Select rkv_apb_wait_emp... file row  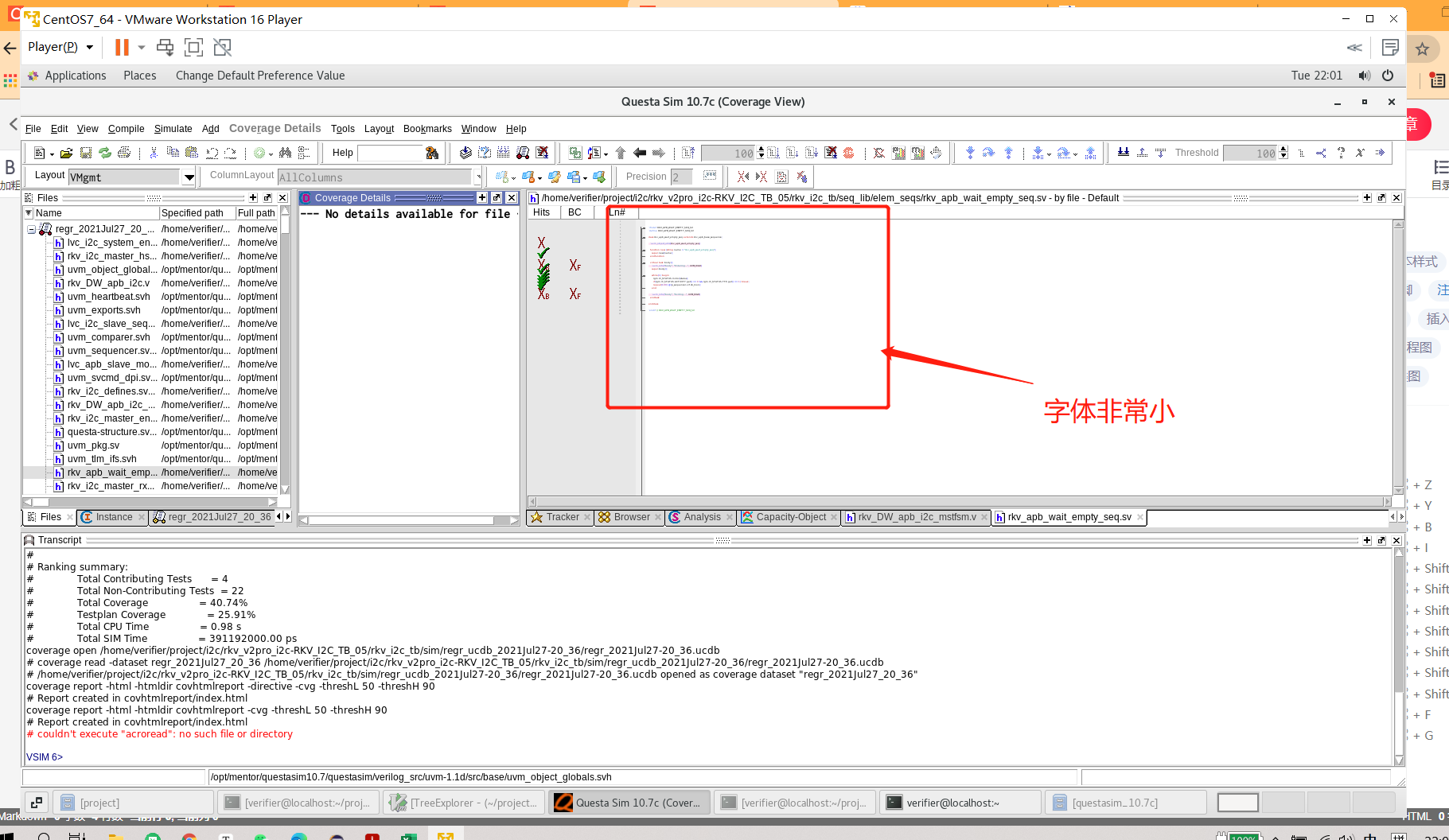(151, 472)
